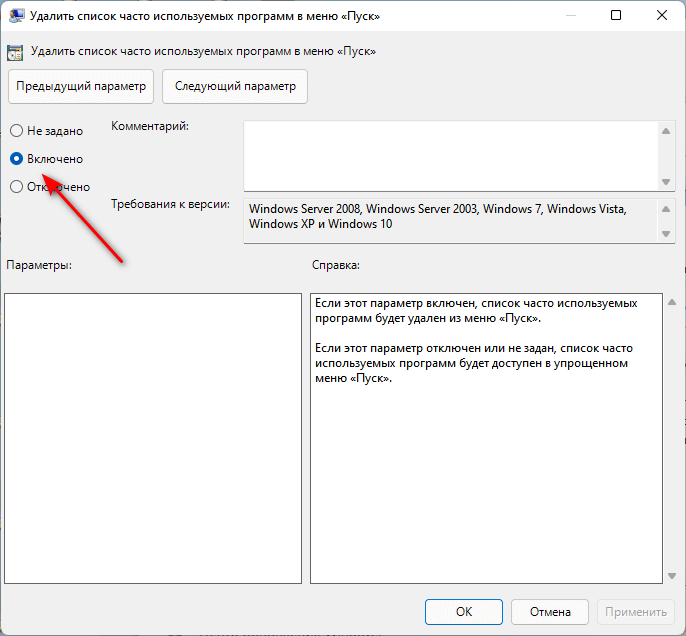Click the «Применить» button
686x636 pixels.
636,612
